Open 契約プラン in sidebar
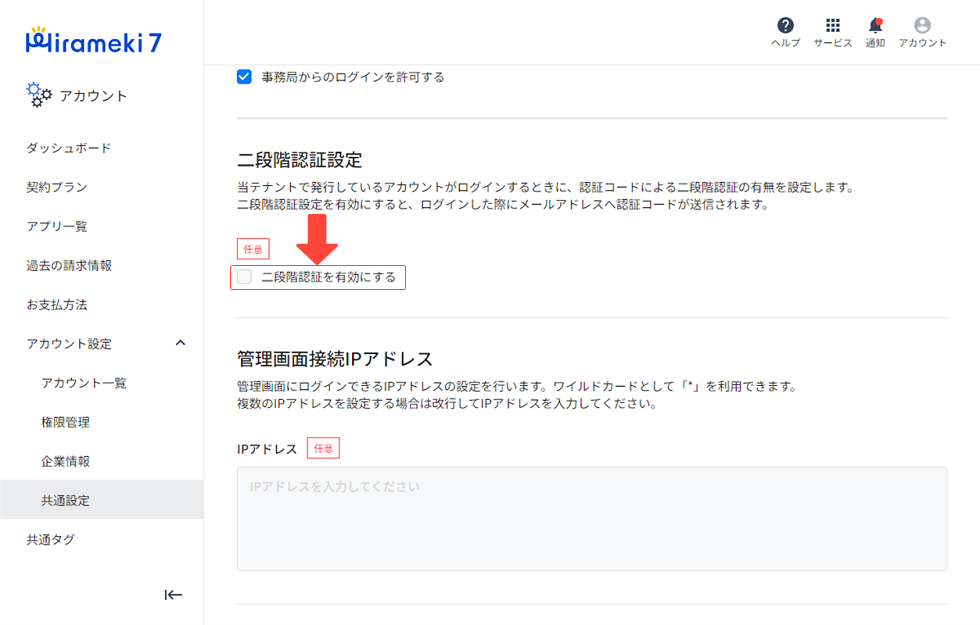 (57, 187)
